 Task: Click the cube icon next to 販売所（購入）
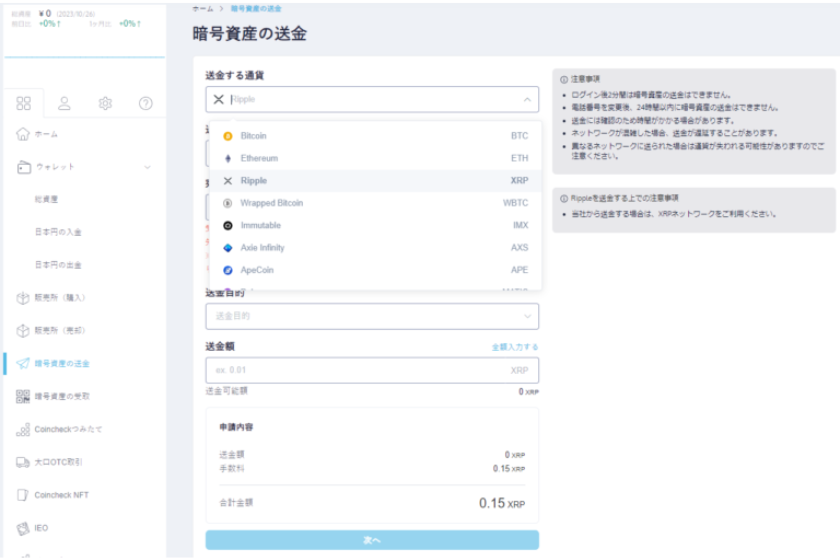coord(22,298)
